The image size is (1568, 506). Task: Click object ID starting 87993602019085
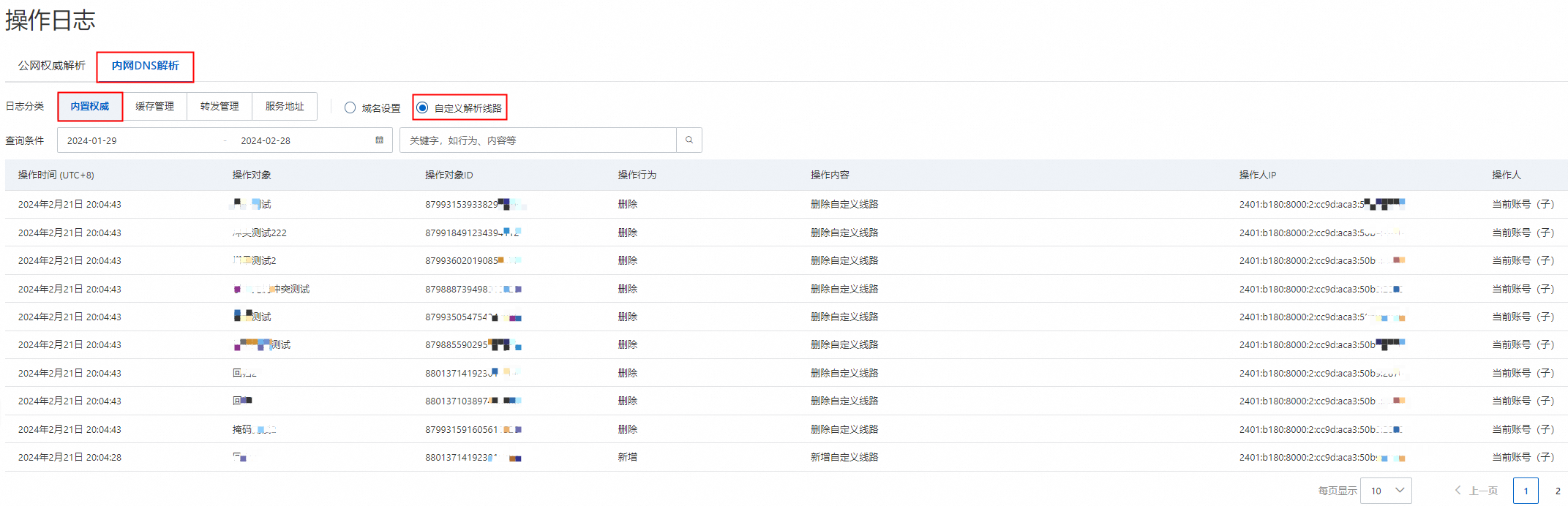(473, 260)
